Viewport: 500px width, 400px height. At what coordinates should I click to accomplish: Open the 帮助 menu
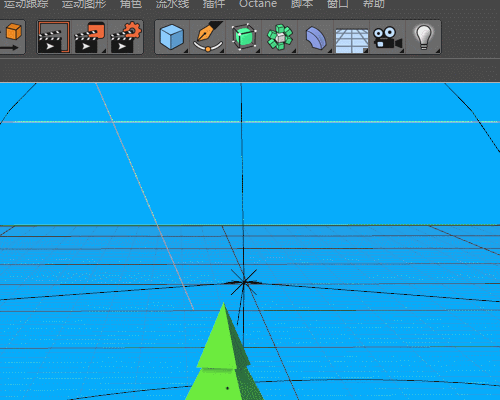[374, 4]
